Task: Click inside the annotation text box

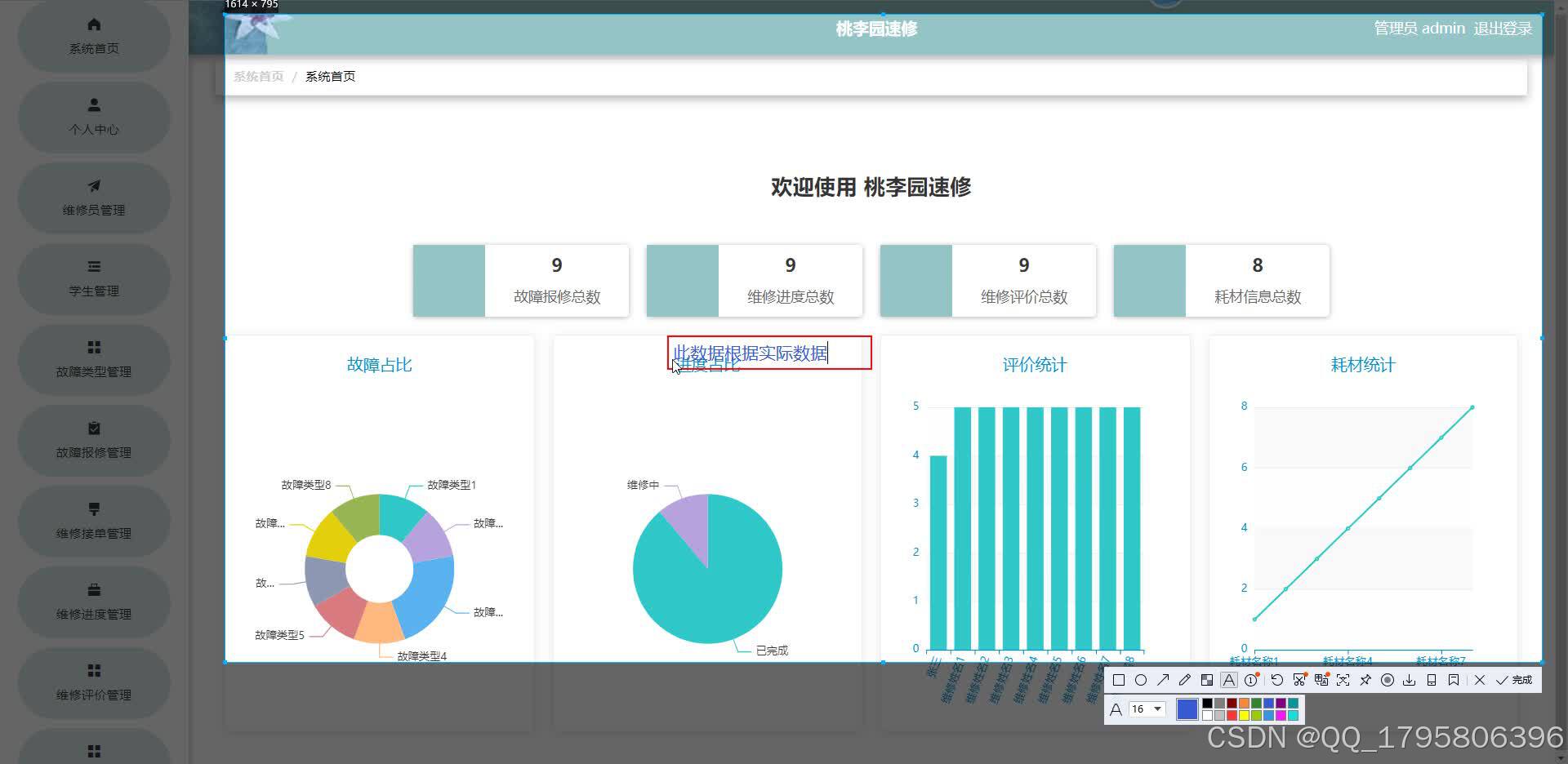Action: tap(769, 353)
